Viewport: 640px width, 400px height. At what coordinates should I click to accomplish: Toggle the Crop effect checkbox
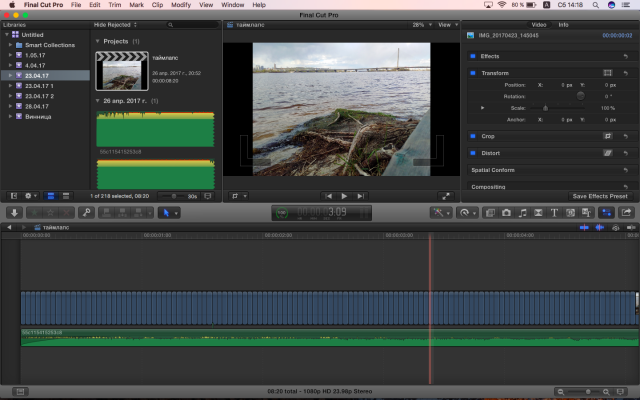(473, 136)
